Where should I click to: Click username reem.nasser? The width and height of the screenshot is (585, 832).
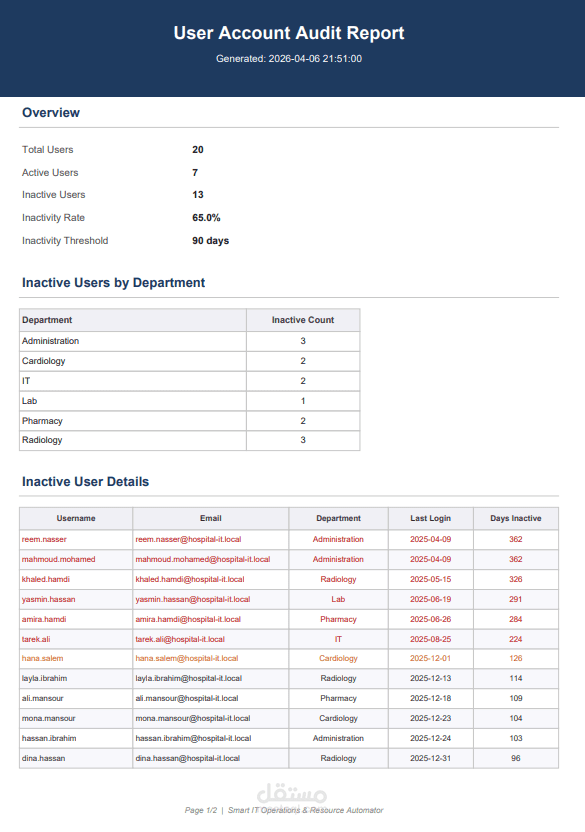(44, 539)
